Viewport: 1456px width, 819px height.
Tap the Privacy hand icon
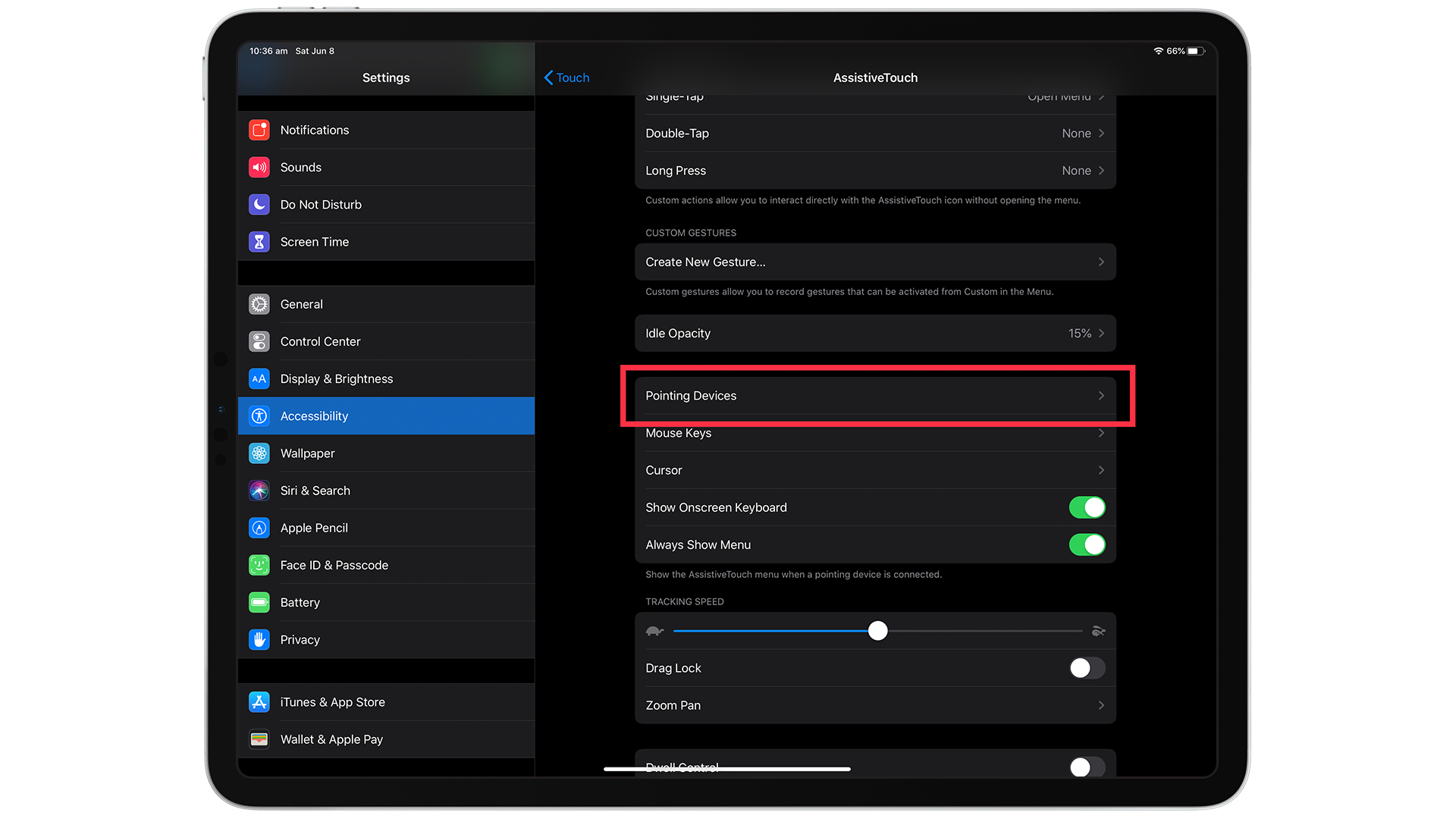click(x=259, y=639)
